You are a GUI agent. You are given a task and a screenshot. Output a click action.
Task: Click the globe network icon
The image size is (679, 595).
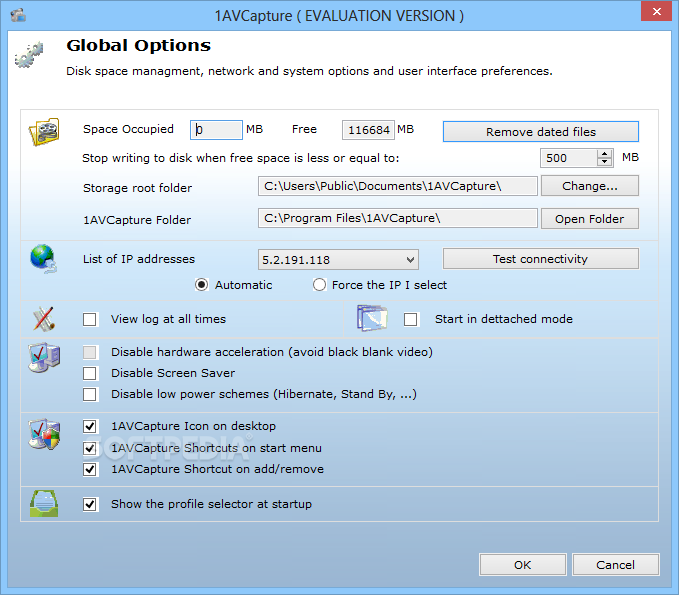[43, 259]
